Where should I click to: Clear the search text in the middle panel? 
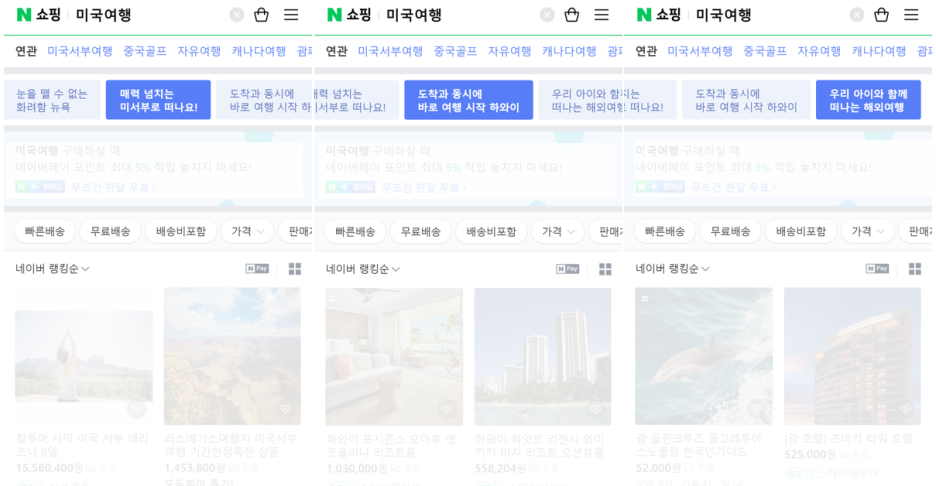coord(547,15)
